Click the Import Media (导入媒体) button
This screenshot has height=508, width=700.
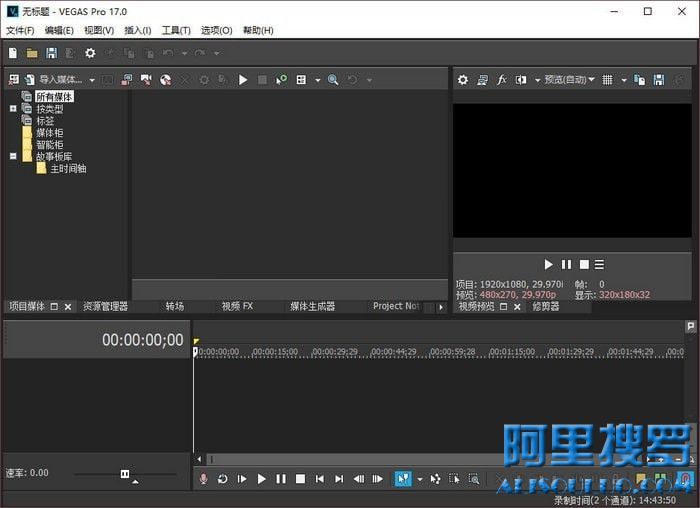tap(55, 79)
